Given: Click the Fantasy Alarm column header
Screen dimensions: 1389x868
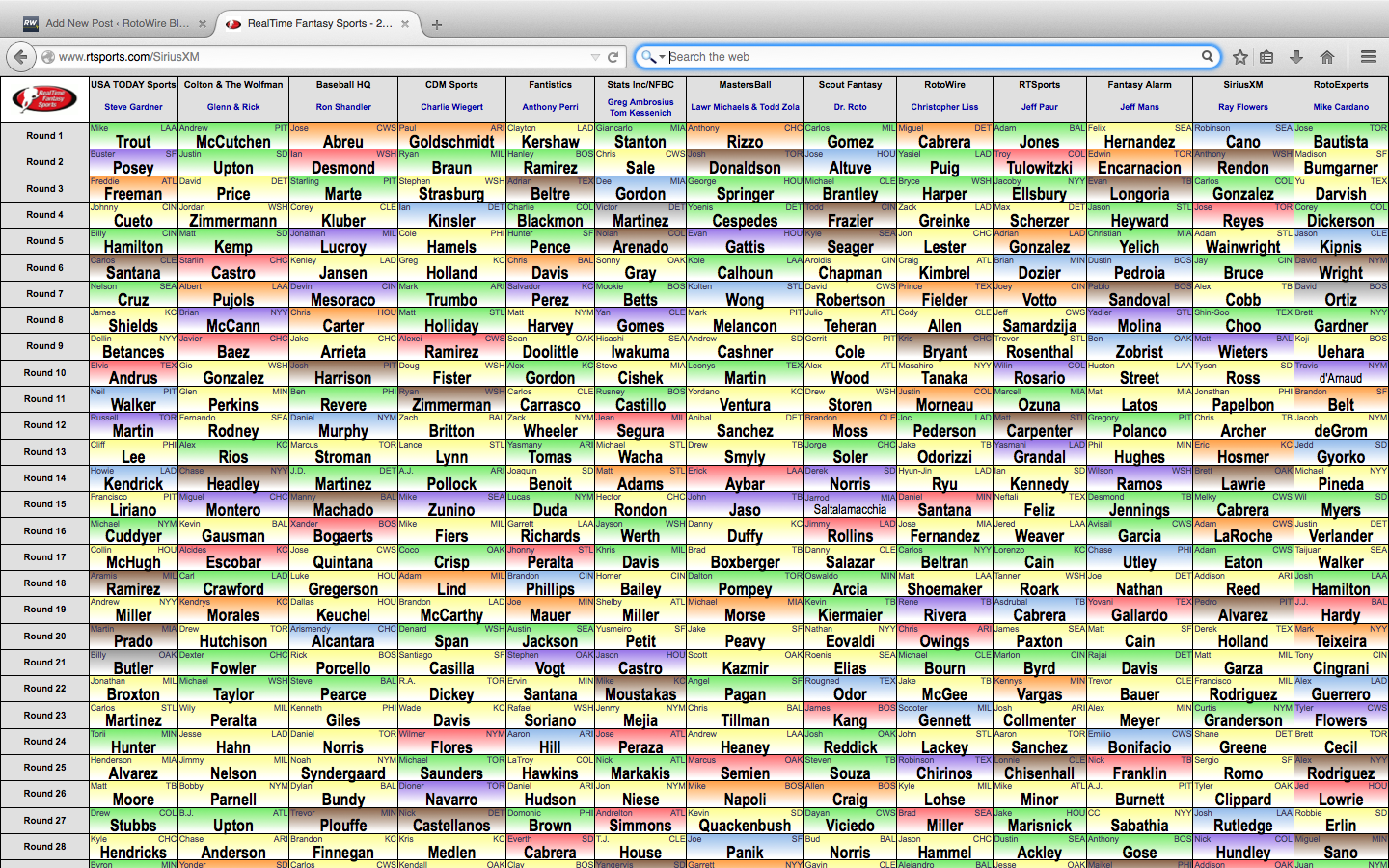Looking at the screenshot, I should pyautogui.click(x=1139, y=85).
